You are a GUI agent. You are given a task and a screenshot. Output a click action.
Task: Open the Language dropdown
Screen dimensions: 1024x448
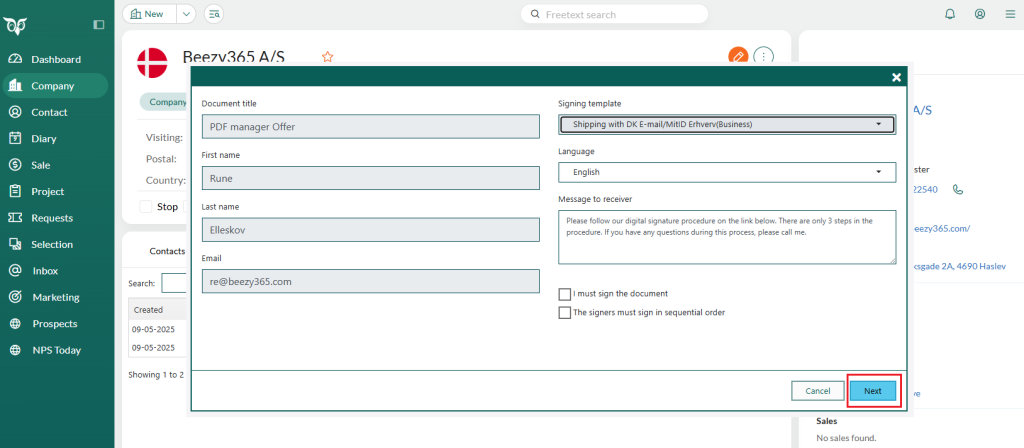[x=727, y=172]
